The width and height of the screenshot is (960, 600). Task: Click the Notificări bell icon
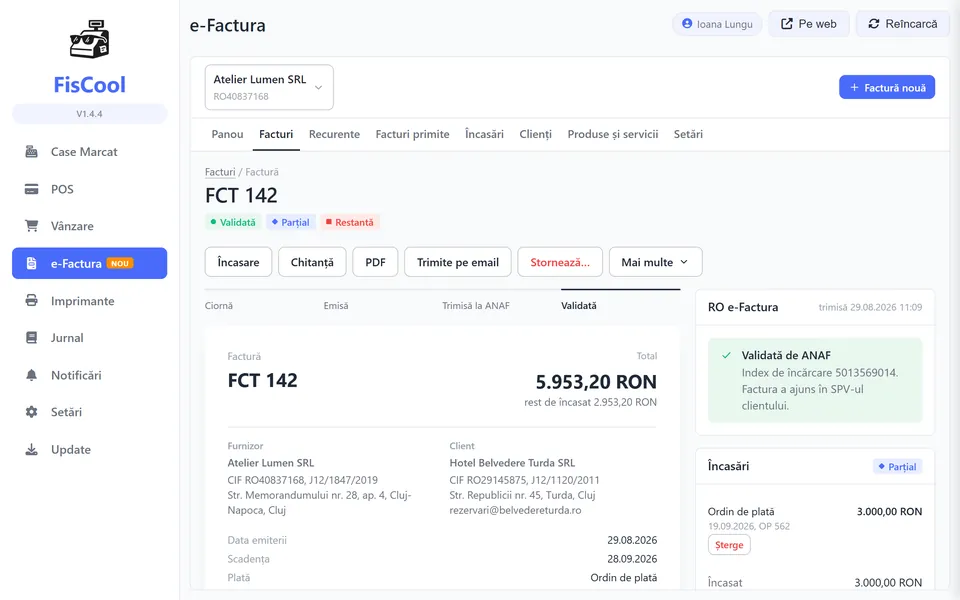[31, 375]
